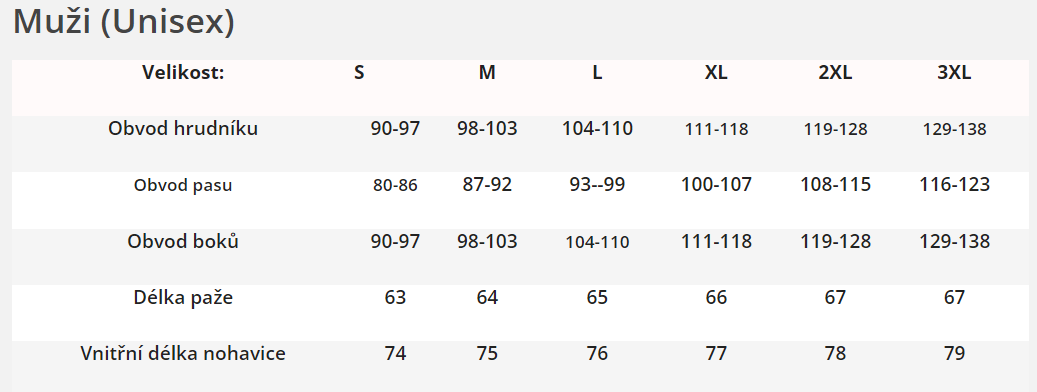Click waist value 100-107 for XL
1037x392 pixels.
[716, 185]
